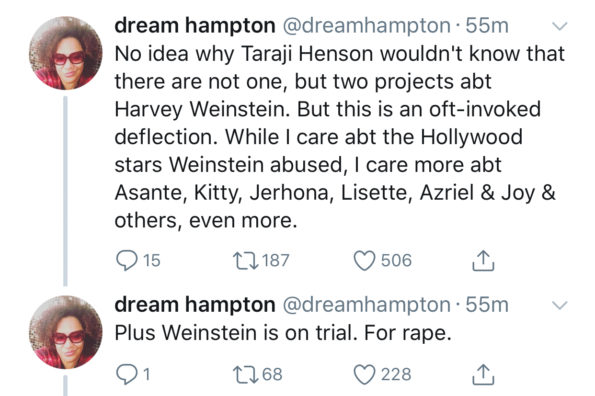Screen dimensions: 595x396
Task: Visit @dreamhampton handle on the first tweet
Action: pyautogui.click(x=367, y=26)
